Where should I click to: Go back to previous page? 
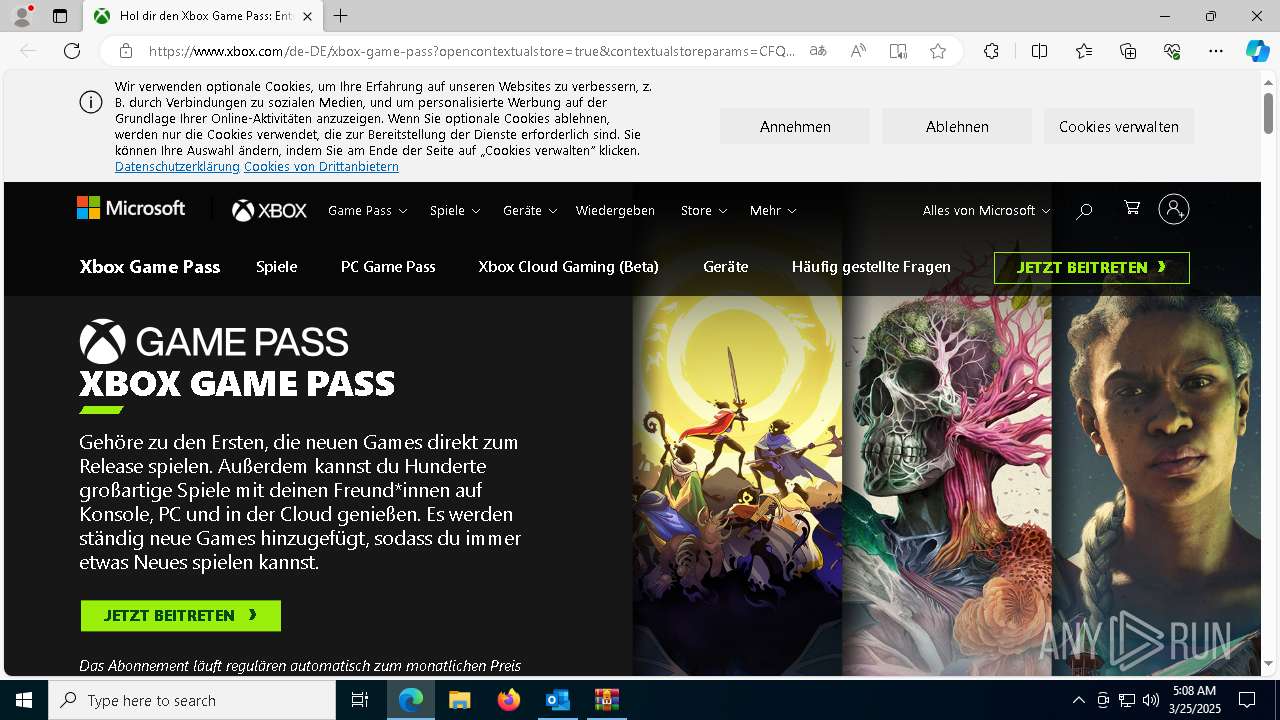pyautogui.click(x=28, y=51)
